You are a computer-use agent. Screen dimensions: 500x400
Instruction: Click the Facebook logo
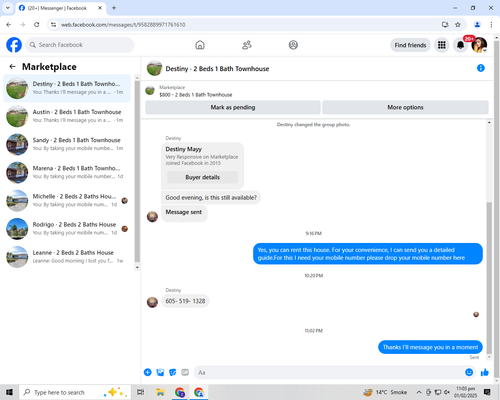pos(14,45)
